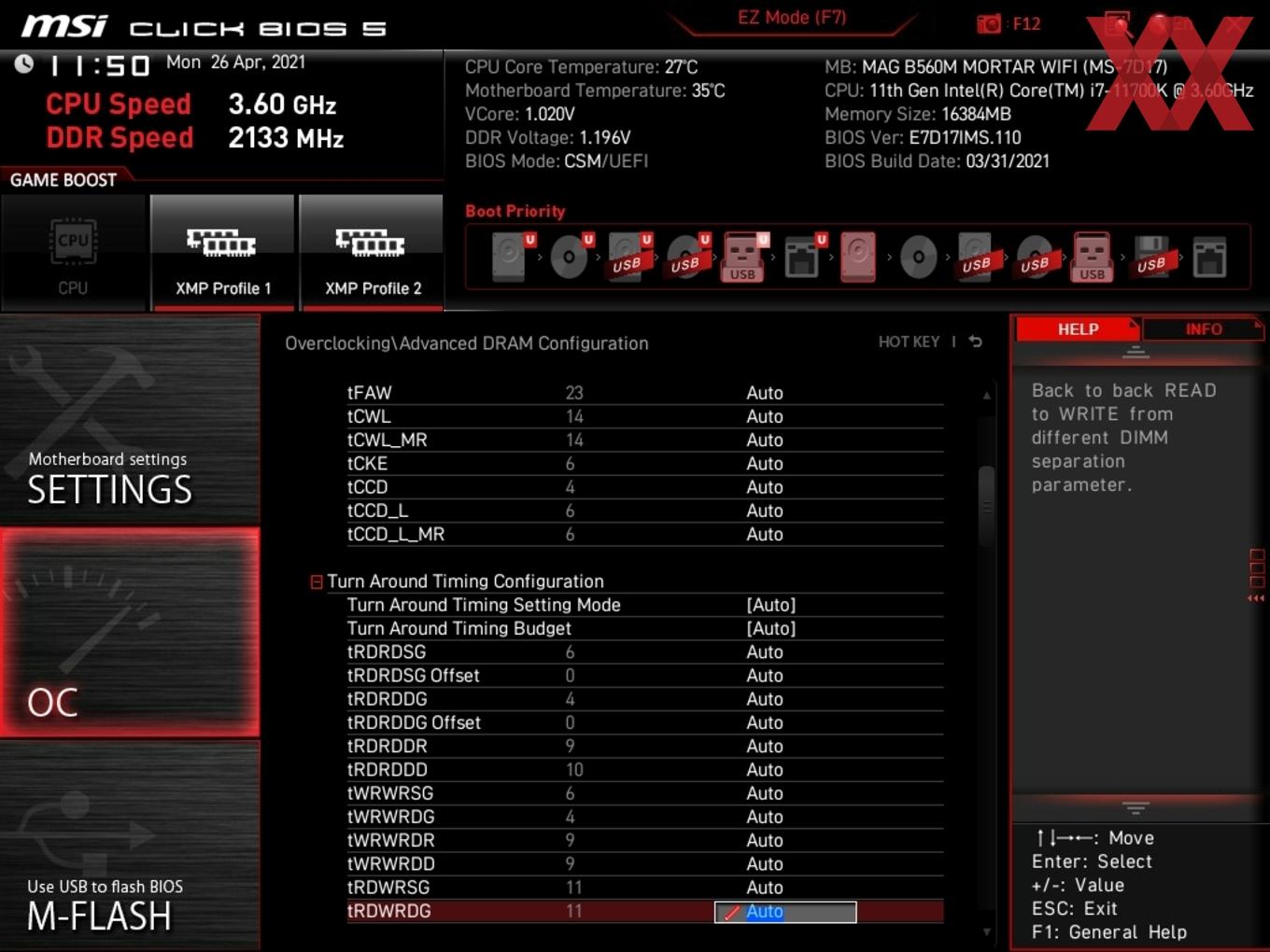Image resolution: width=1270 pixels, height=952 pixels.
Task: Select the tWRWRSG Auto value field
Action: 765,793
